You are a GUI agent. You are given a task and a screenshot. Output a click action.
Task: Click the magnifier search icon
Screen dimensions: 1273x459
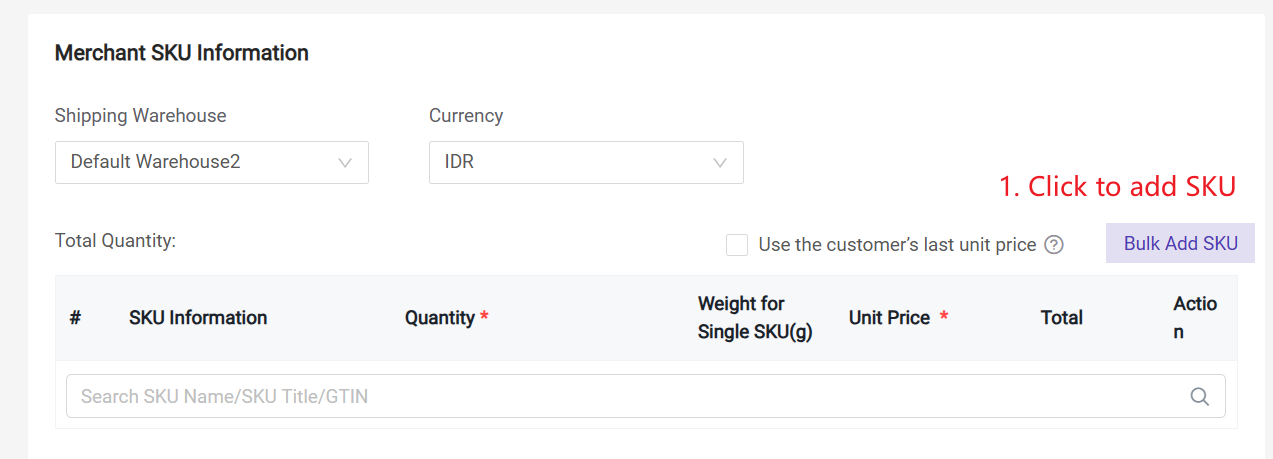1200,397
